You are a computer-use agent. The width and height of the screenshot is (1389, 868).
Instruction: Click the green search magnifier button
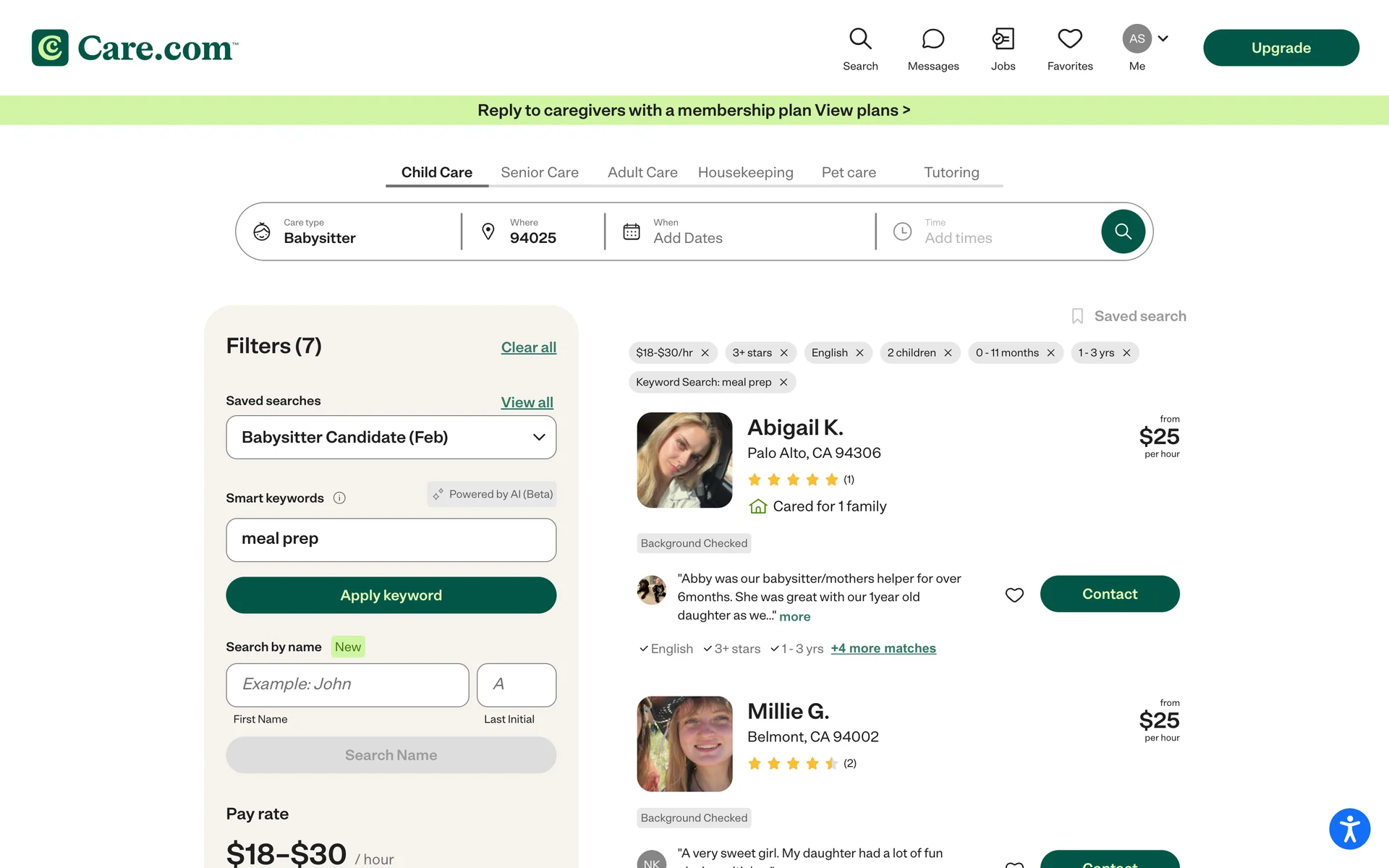pos(1122,231)
